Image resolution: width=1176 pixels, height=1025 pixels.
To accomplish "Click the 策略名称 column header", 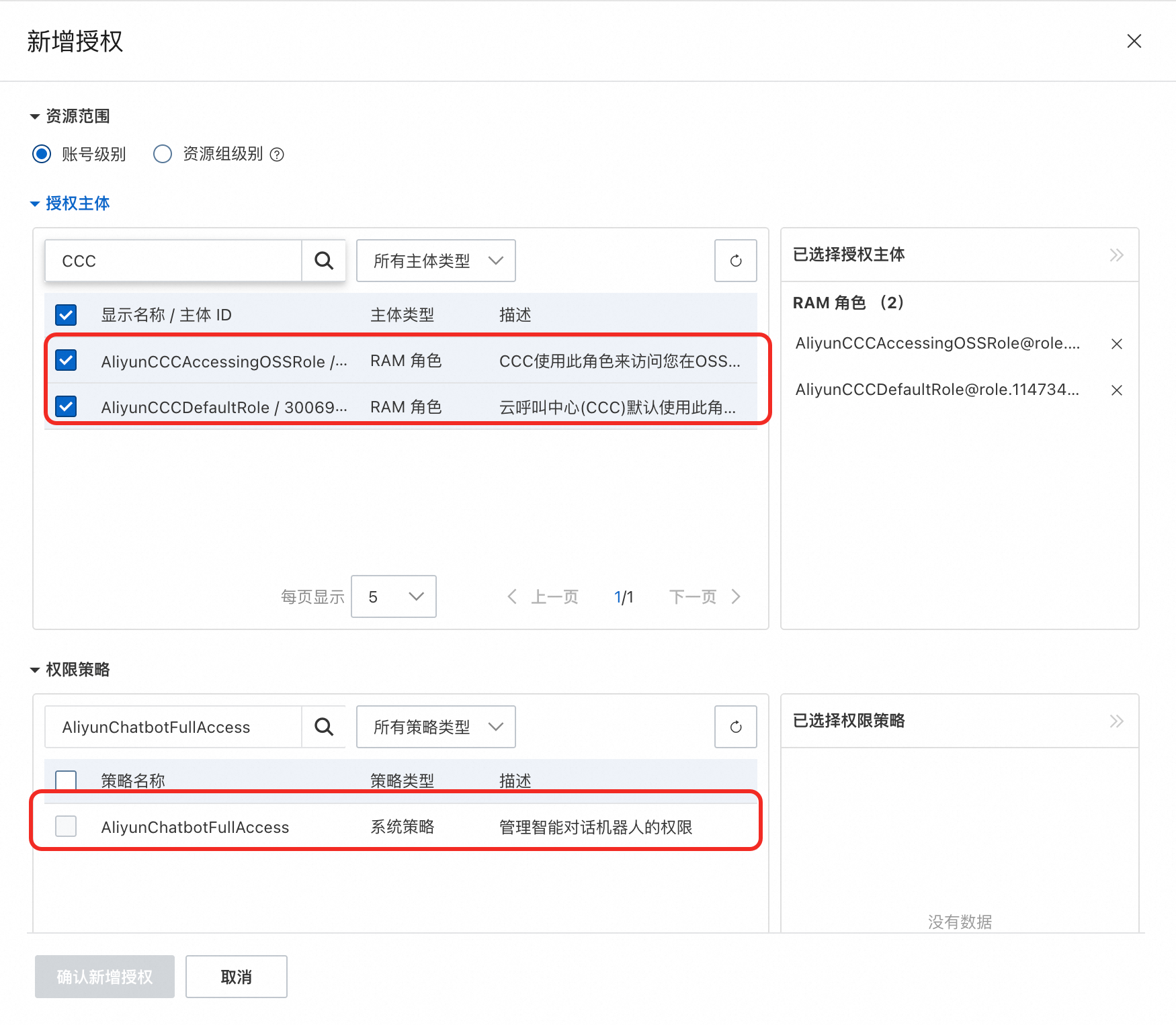I will click(x=133, y=781).
